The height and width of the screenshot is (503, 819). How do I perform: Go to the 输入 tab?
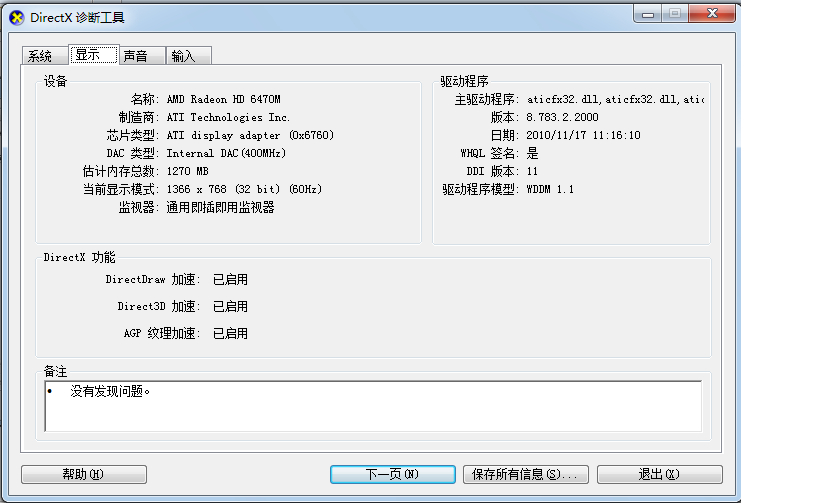point(189,55)
